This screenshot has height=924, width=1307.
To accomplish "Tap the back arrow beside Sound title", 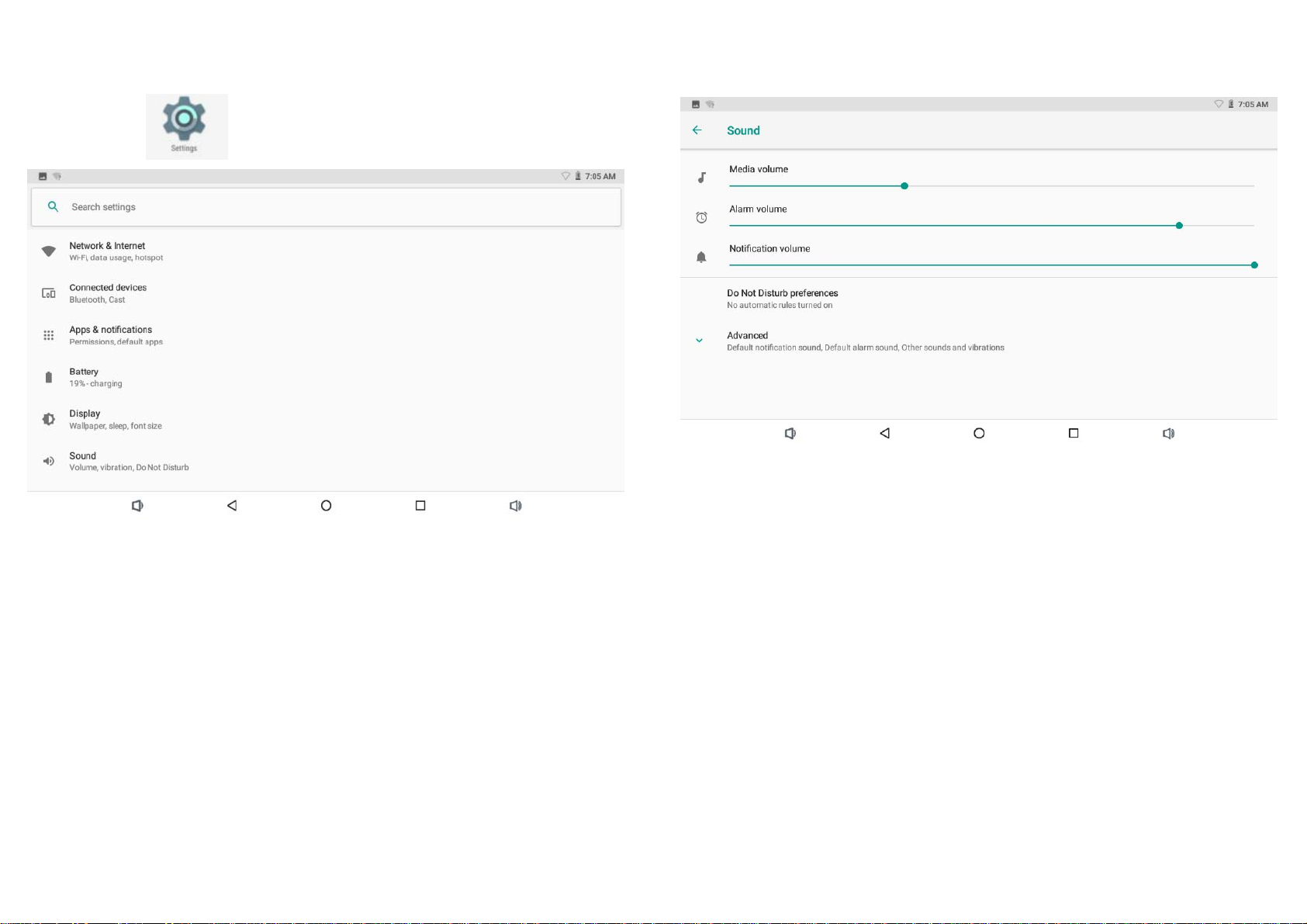I will tap(697, 130).
